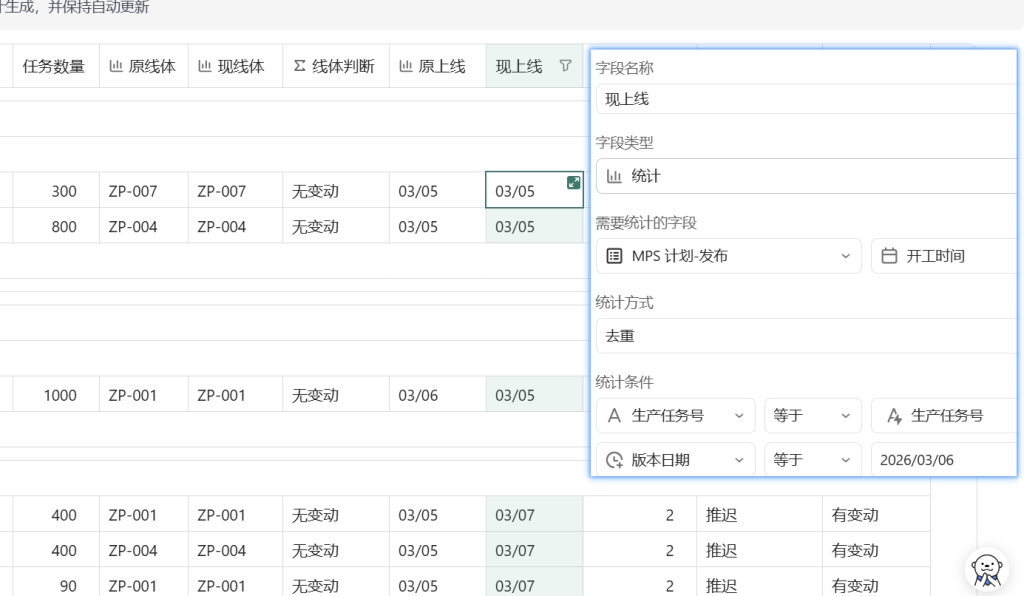Select 原线体 cell ZP-007
The height and width of the screenshot is (596, 1024).
point(144,191)
